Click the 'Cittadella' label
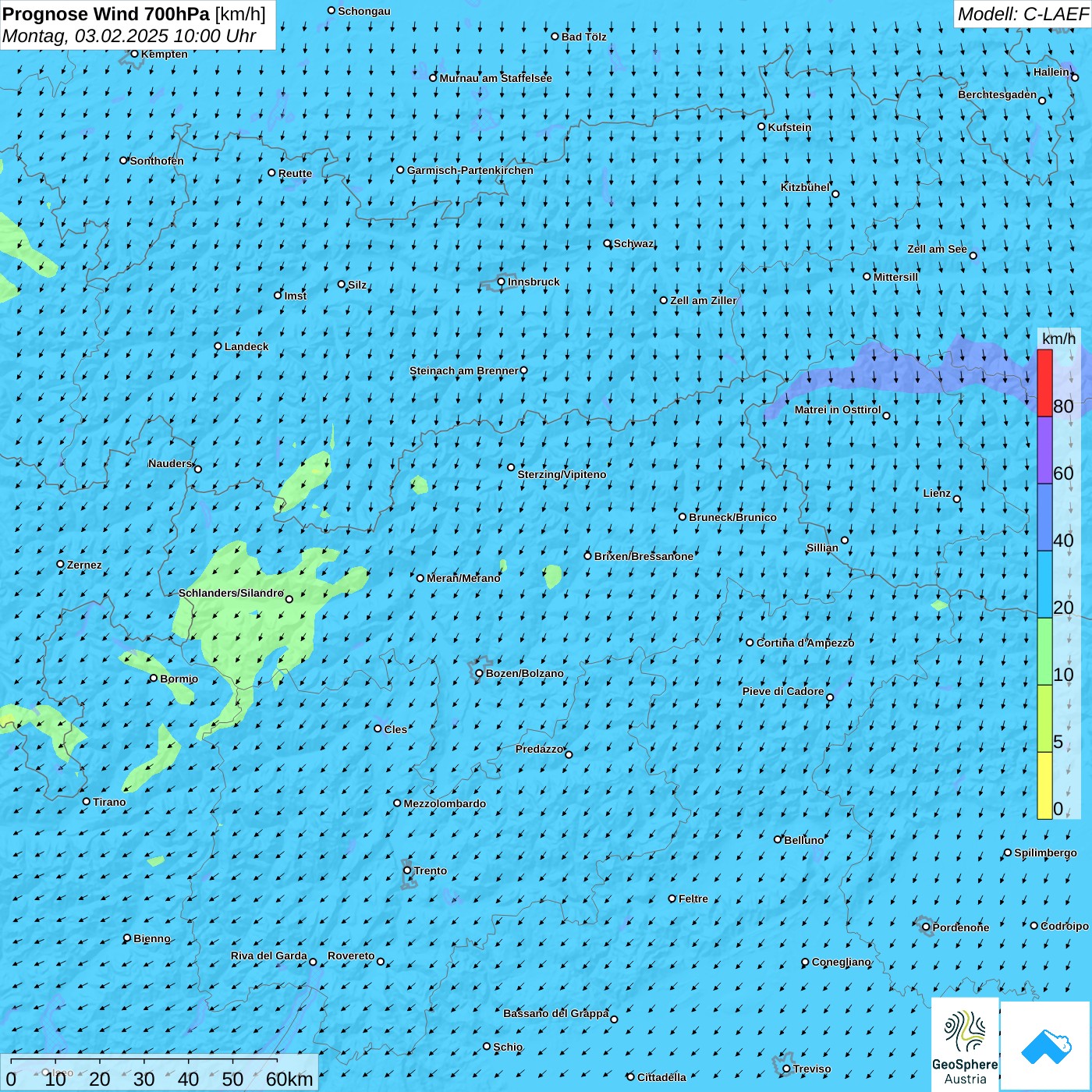 tap(661, 1077)
